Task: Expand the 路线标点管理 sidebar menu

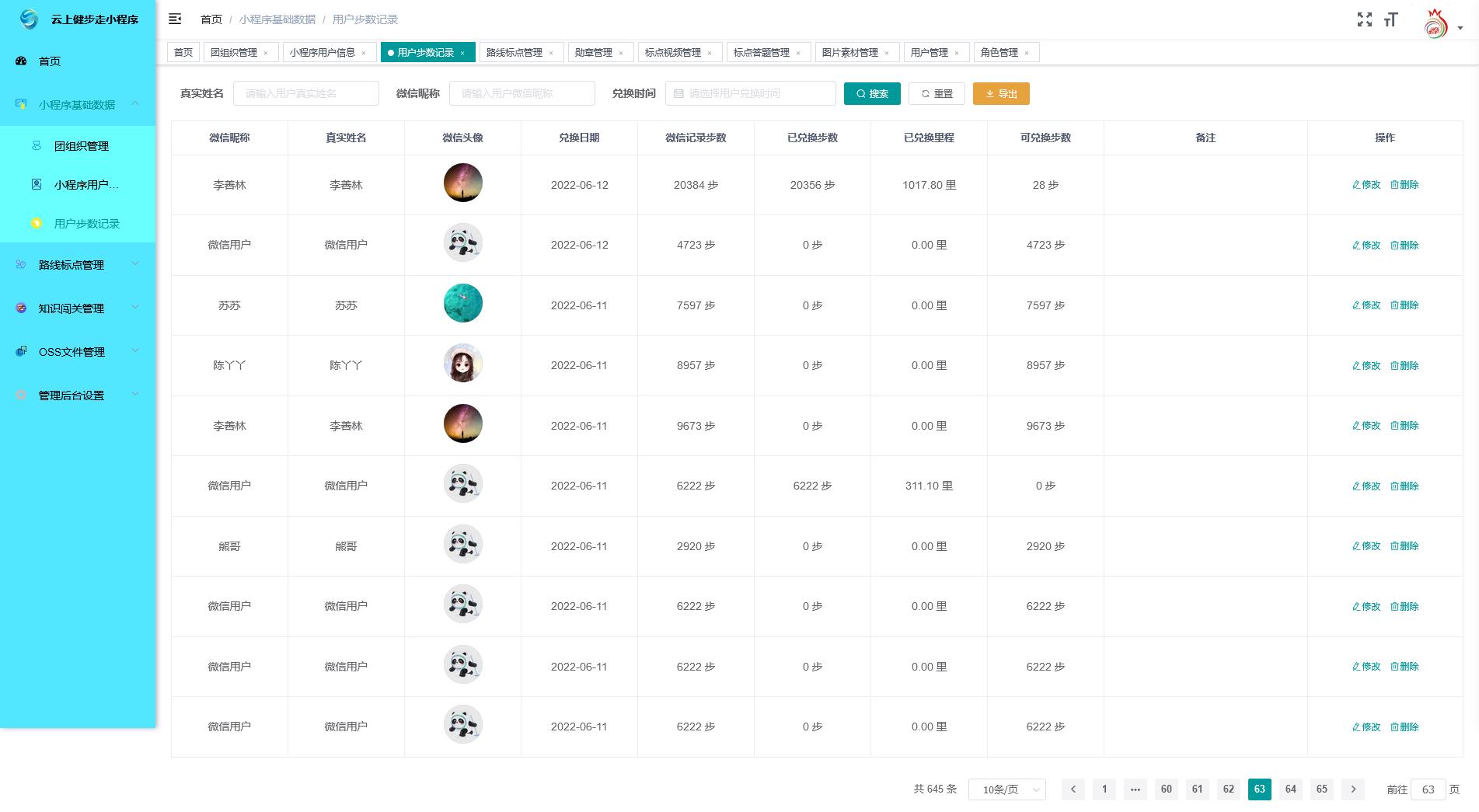Action: click(78, 265)
